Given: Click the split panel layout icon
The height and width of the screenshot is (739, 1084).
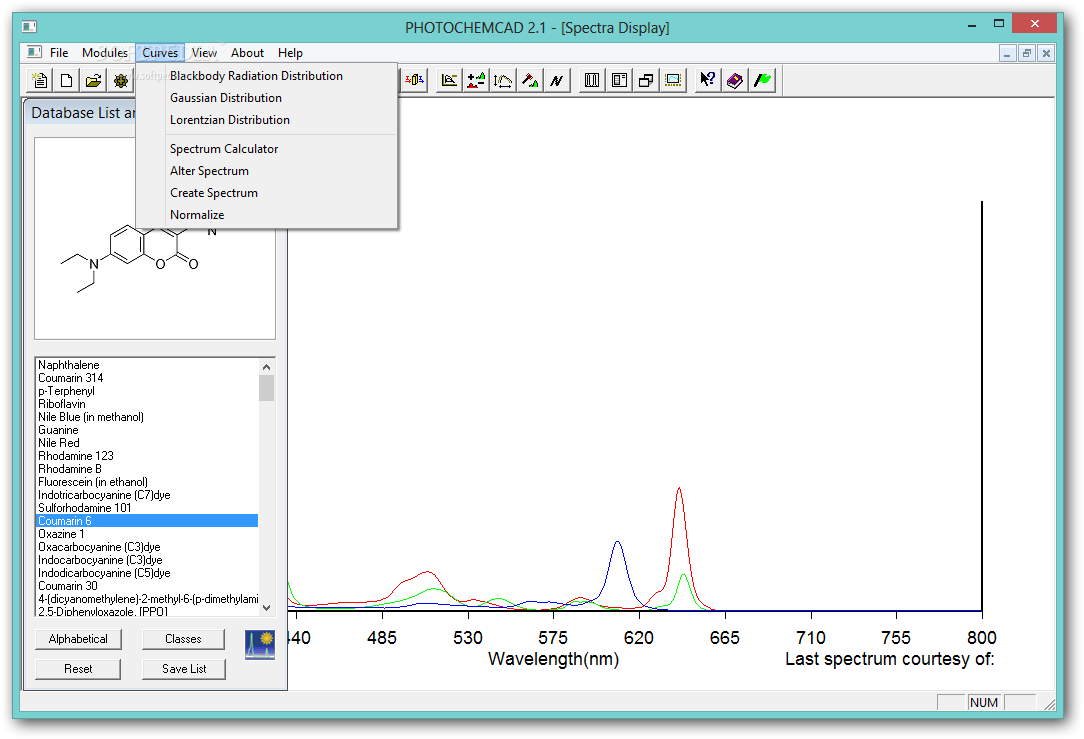Looking at the screenshot, I should point(619,80).
